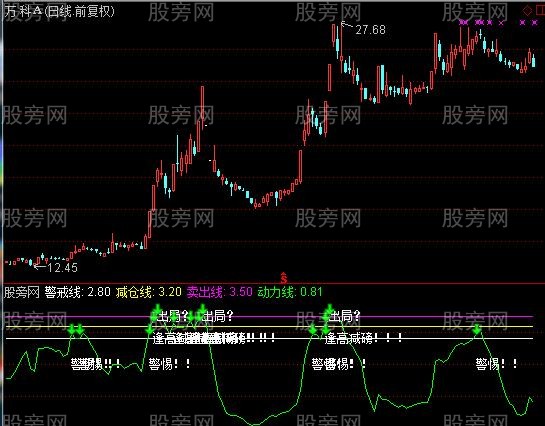The height and width of the screenshot is (426, 545).
Task: Click the 逢高减磅！！！ label near the second peak
Action: (x=364, y=338)
